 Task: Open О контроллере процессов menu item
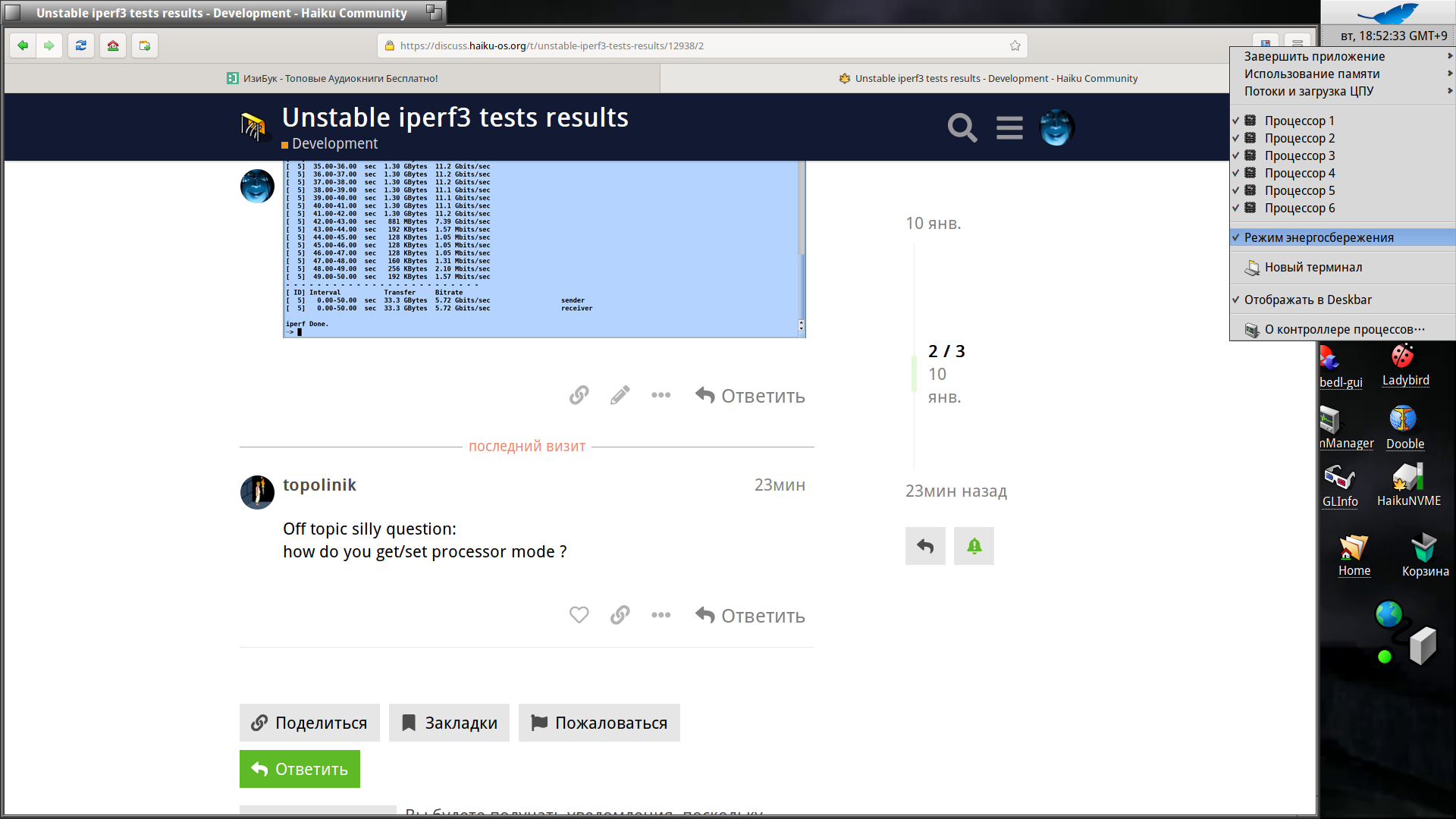click(1342, 329)
